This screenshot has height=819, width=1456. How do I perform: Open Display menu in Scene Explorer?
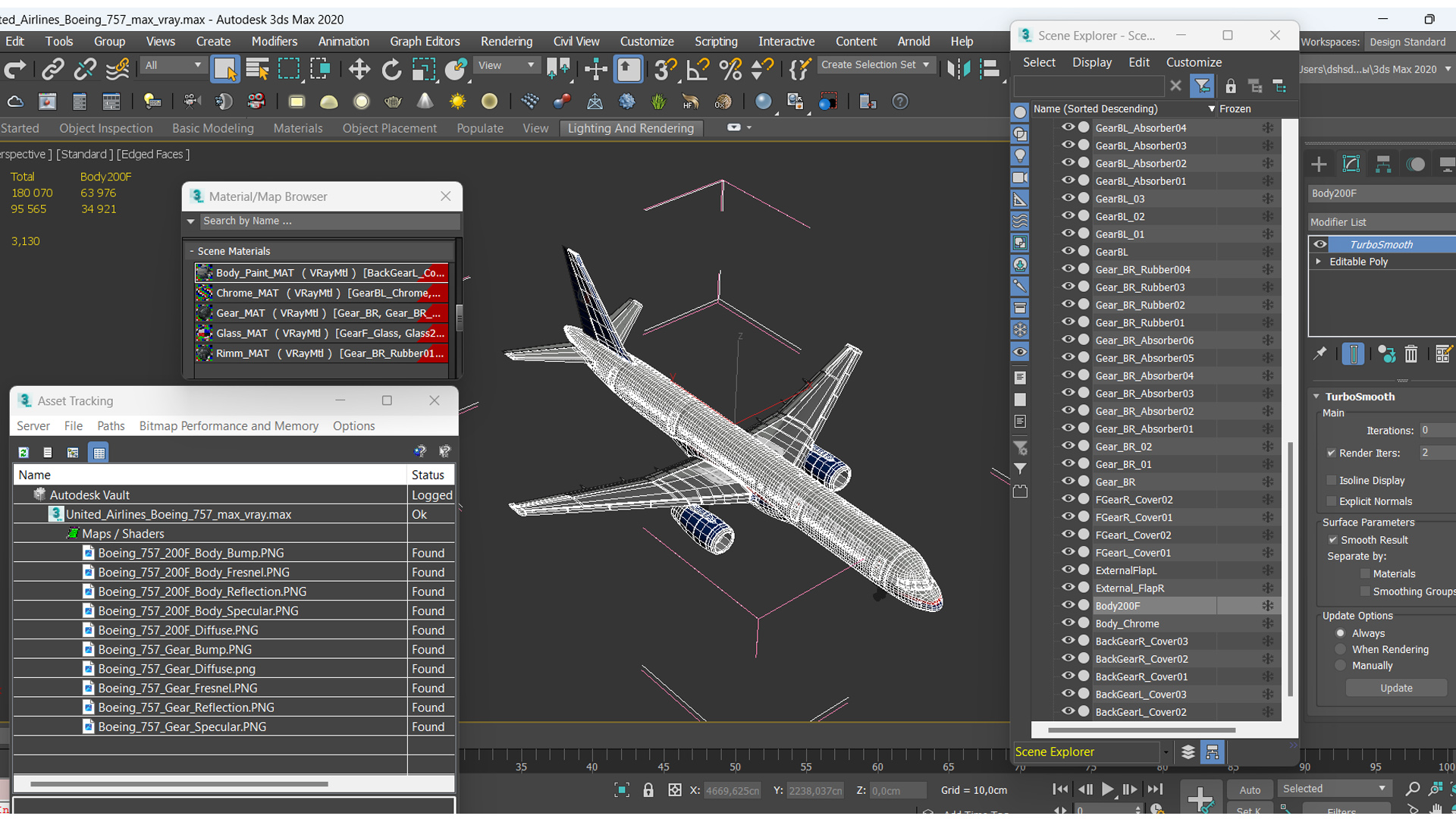[1091, 62]
